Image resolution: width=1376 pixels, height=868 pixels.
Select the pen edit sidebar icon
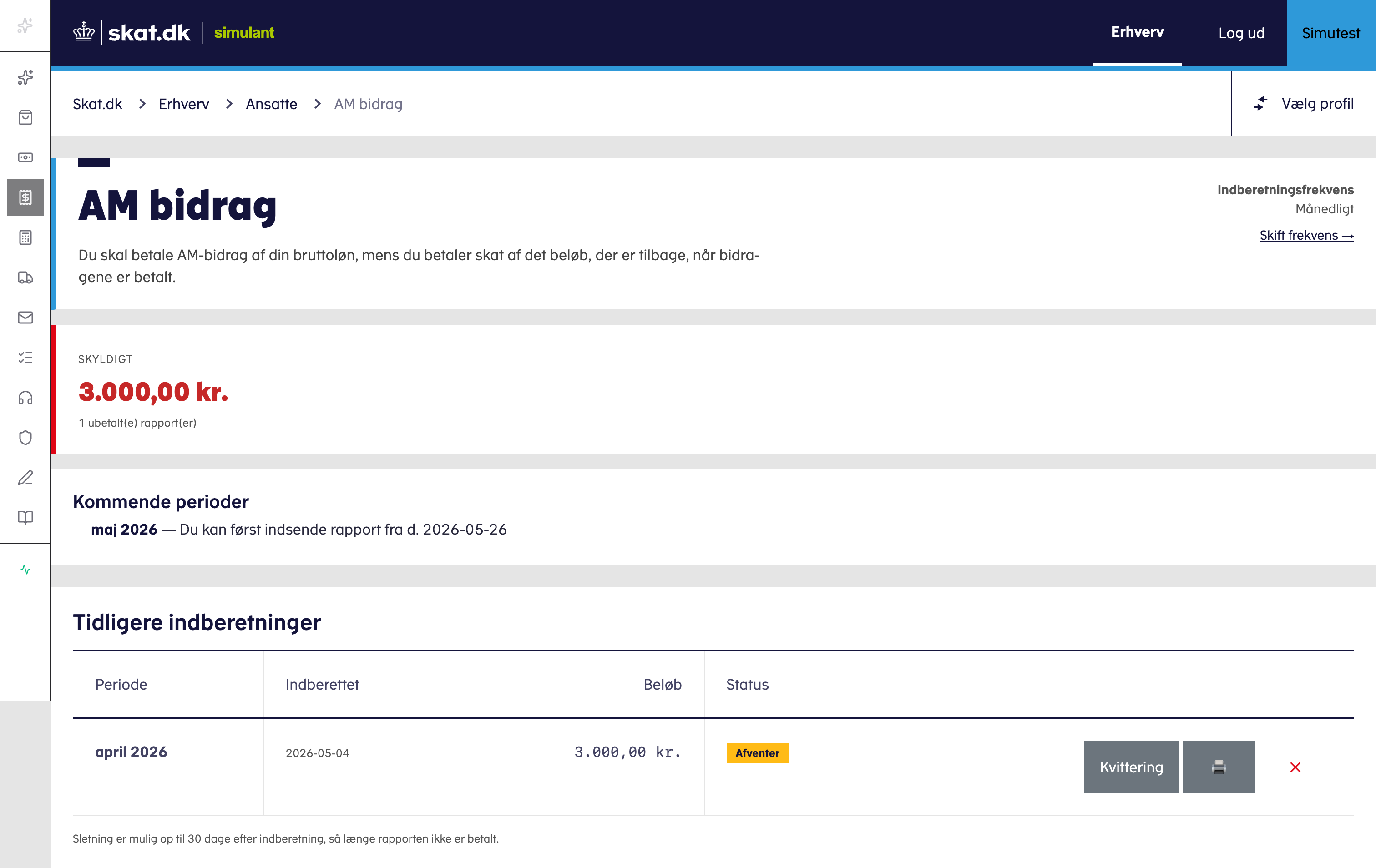pos(25,478)
